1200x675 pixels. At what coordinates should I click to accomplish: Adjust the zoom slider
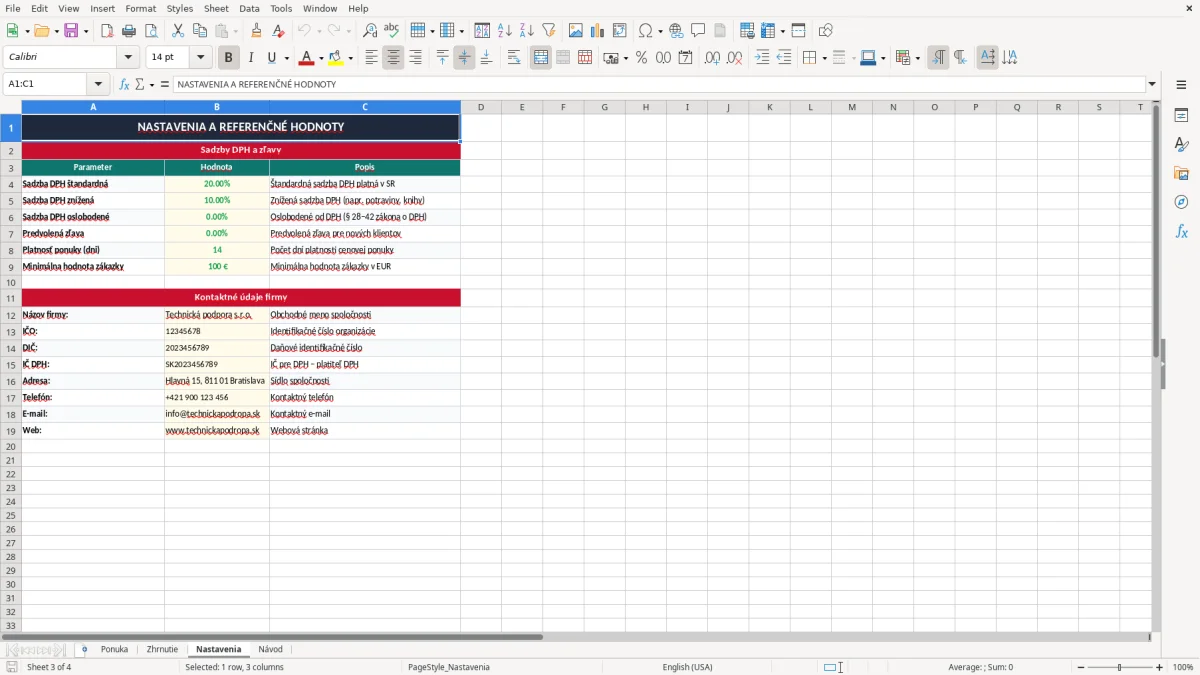click(x=1119, y=667)
